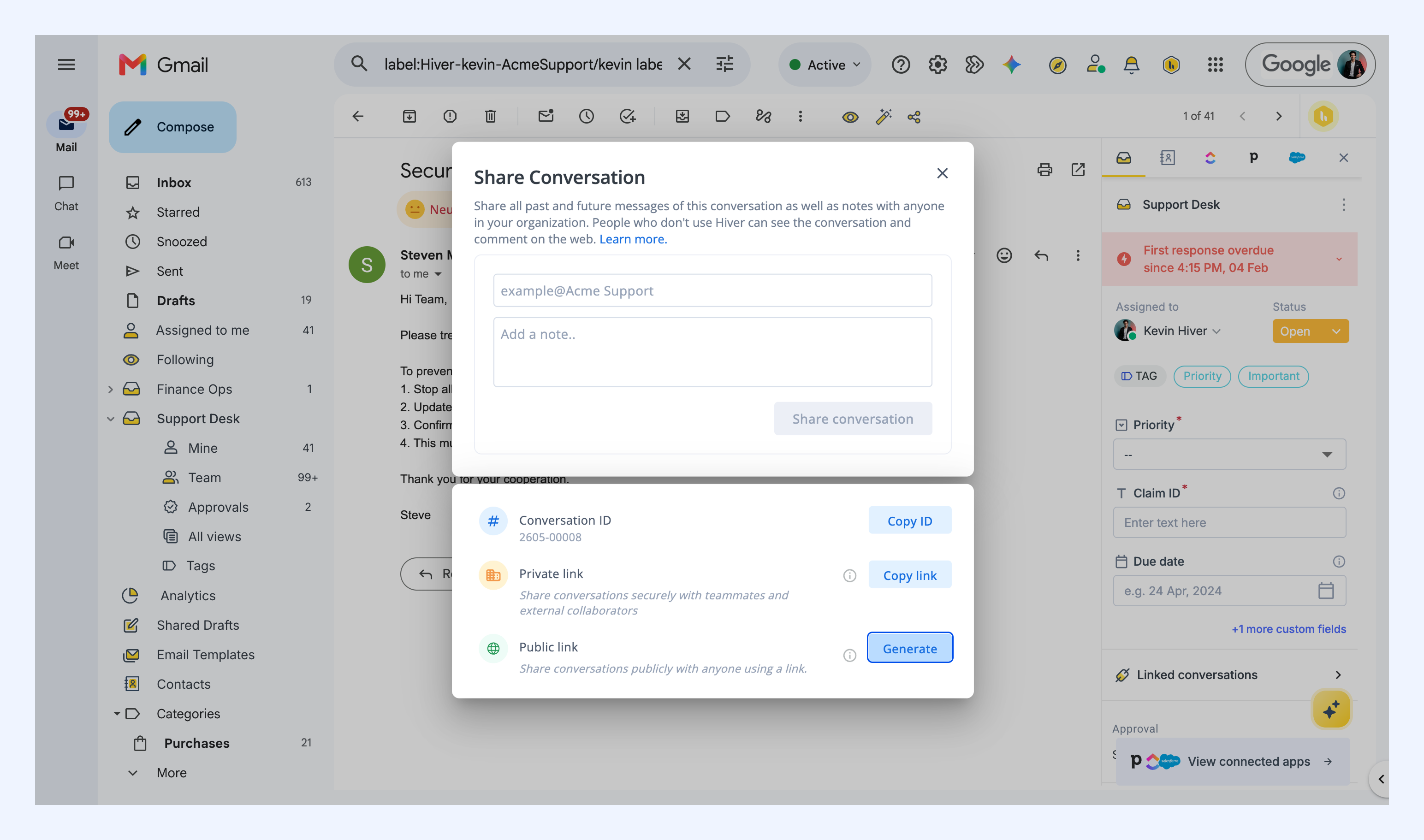
Task: Open Hiver notifications bell
Action: pyautogui.click(x=1131, y=65)
